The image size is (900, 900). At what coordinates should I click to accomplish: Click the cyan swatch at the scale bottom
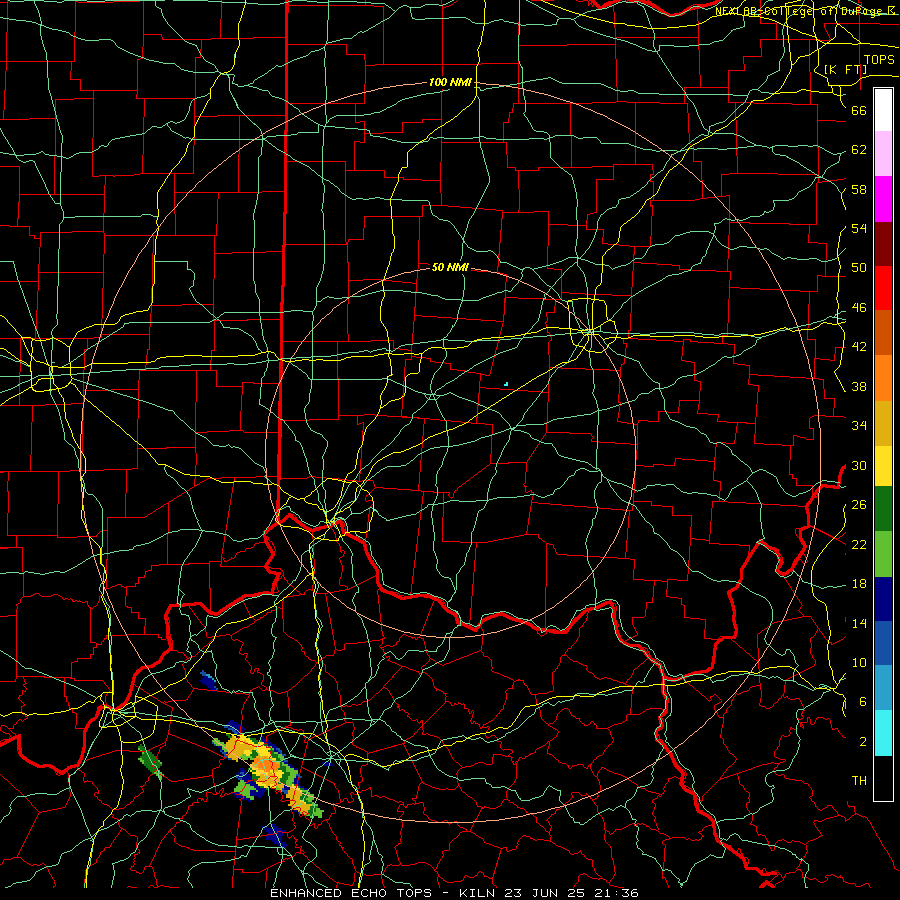point(883,733)
